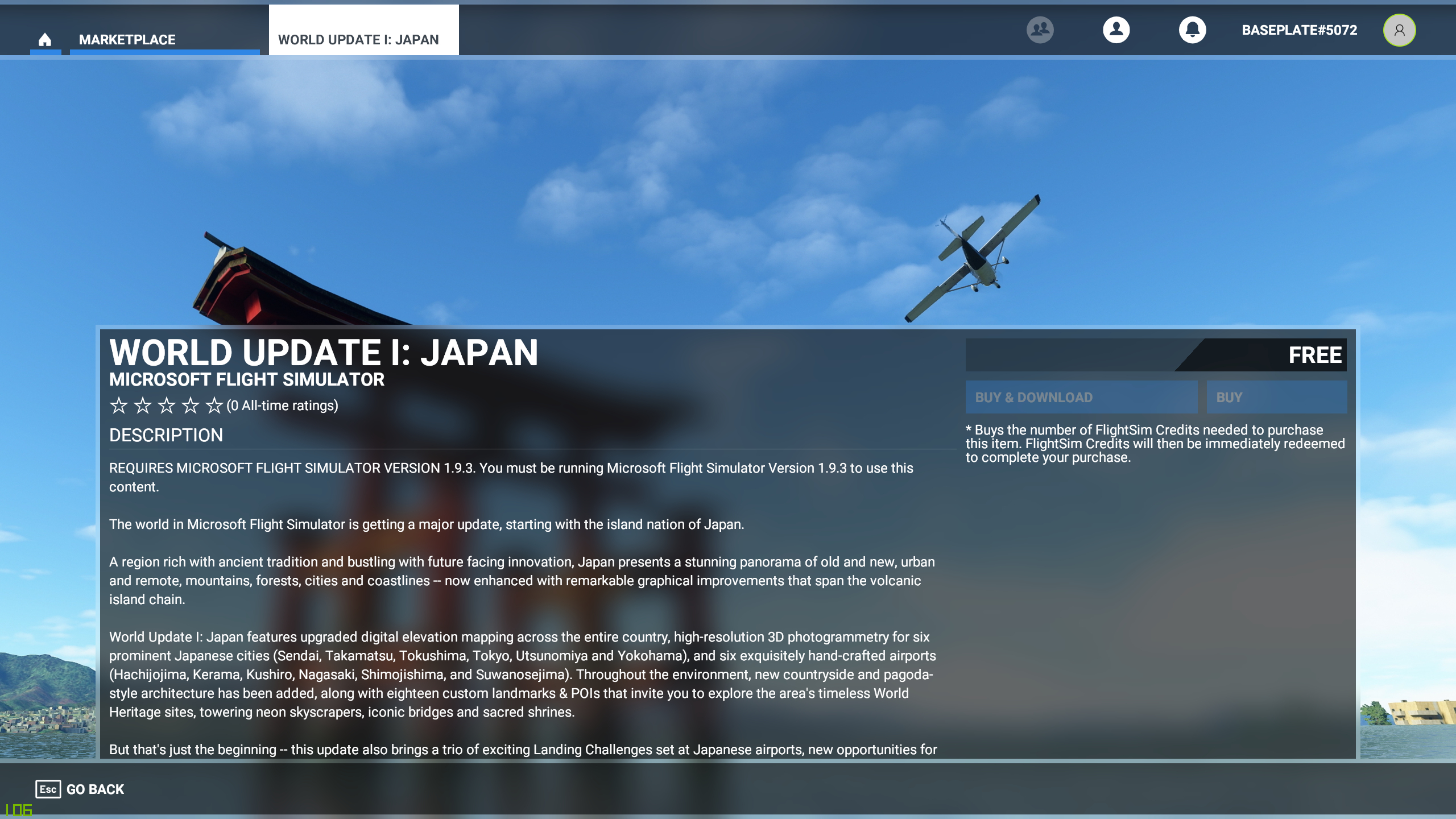1456x819 pixels.
Task: Click the 'Landing Challenges' sentence at bottom
Action: click(523, 749)
